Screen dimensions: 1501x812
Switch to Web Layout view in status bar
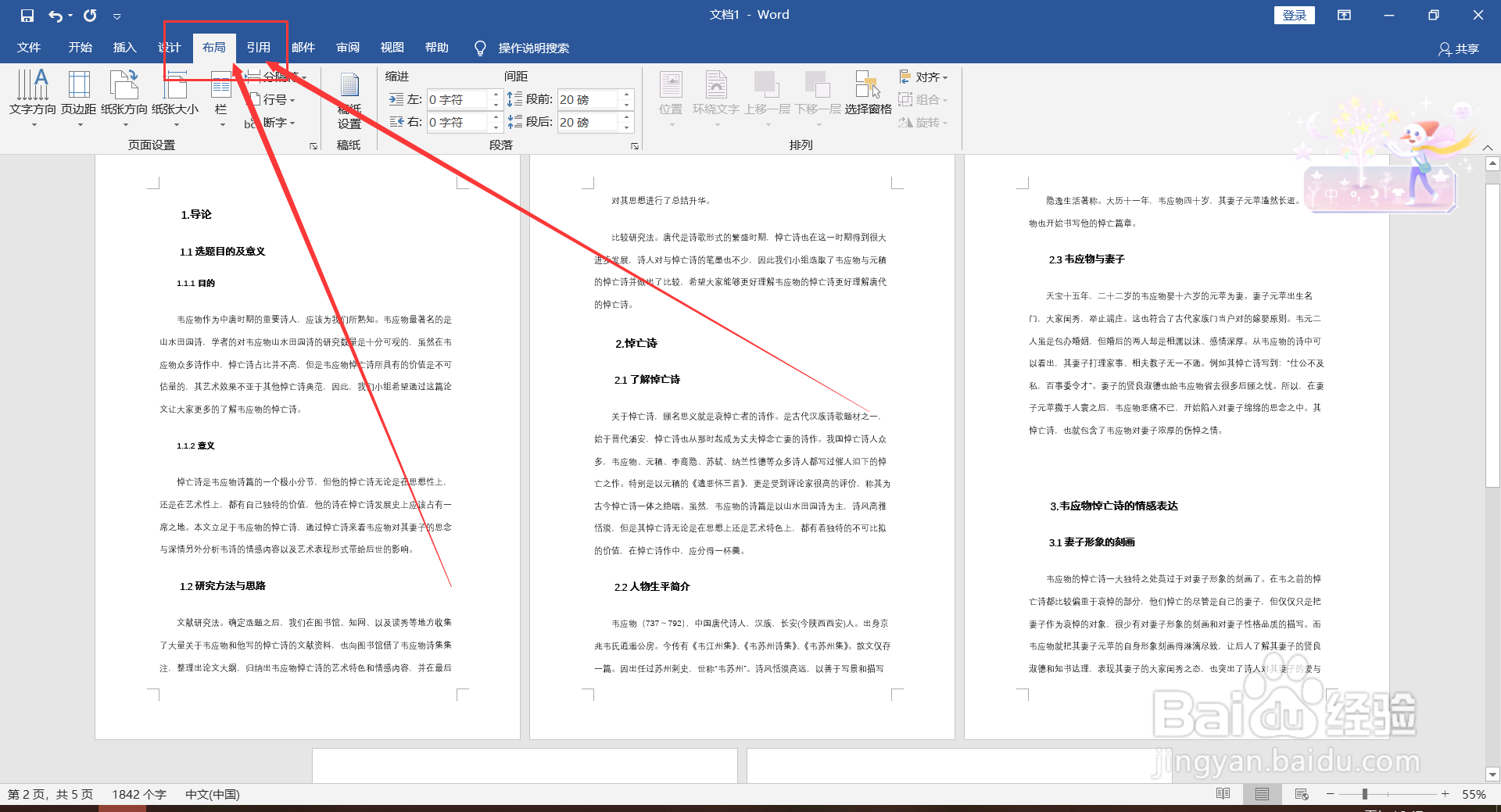(1301, 794)
